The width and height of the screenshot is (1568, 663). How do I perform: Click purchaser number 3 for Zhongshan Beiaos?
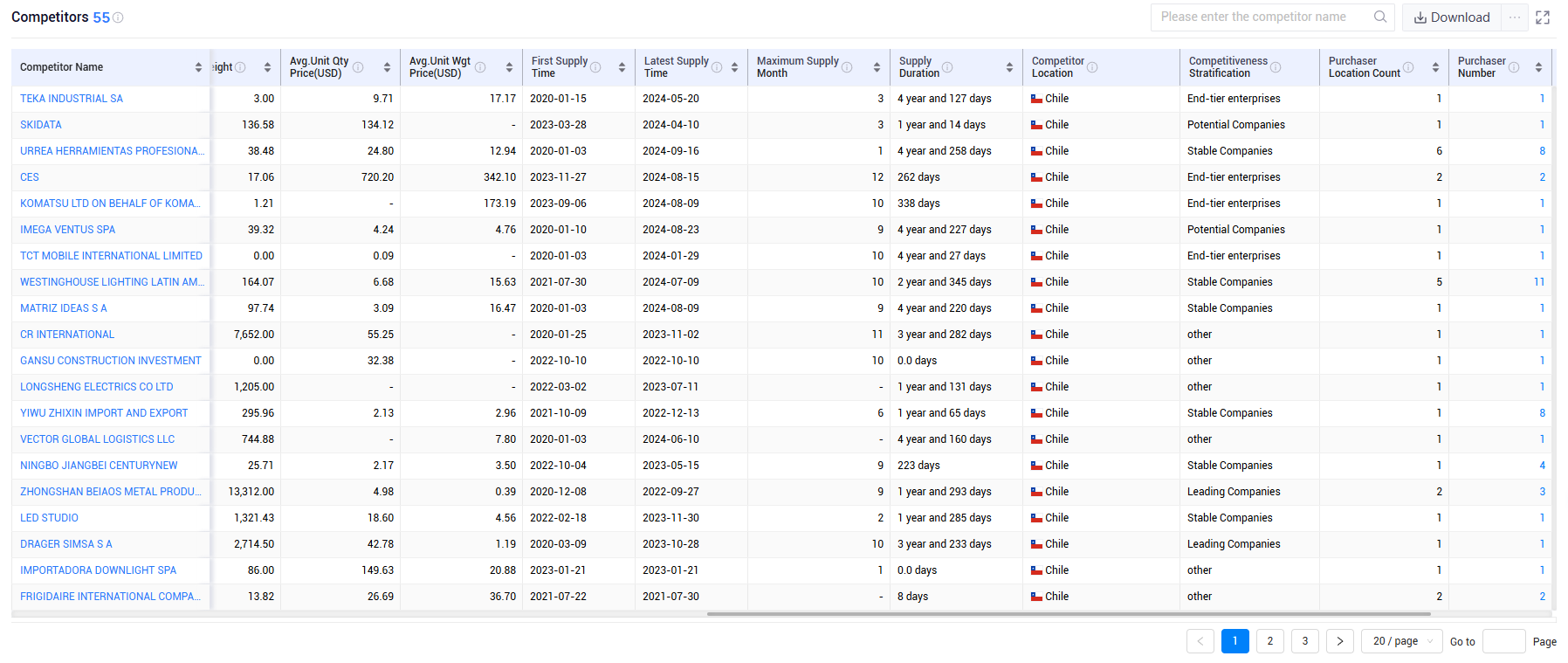point(1542,492)
